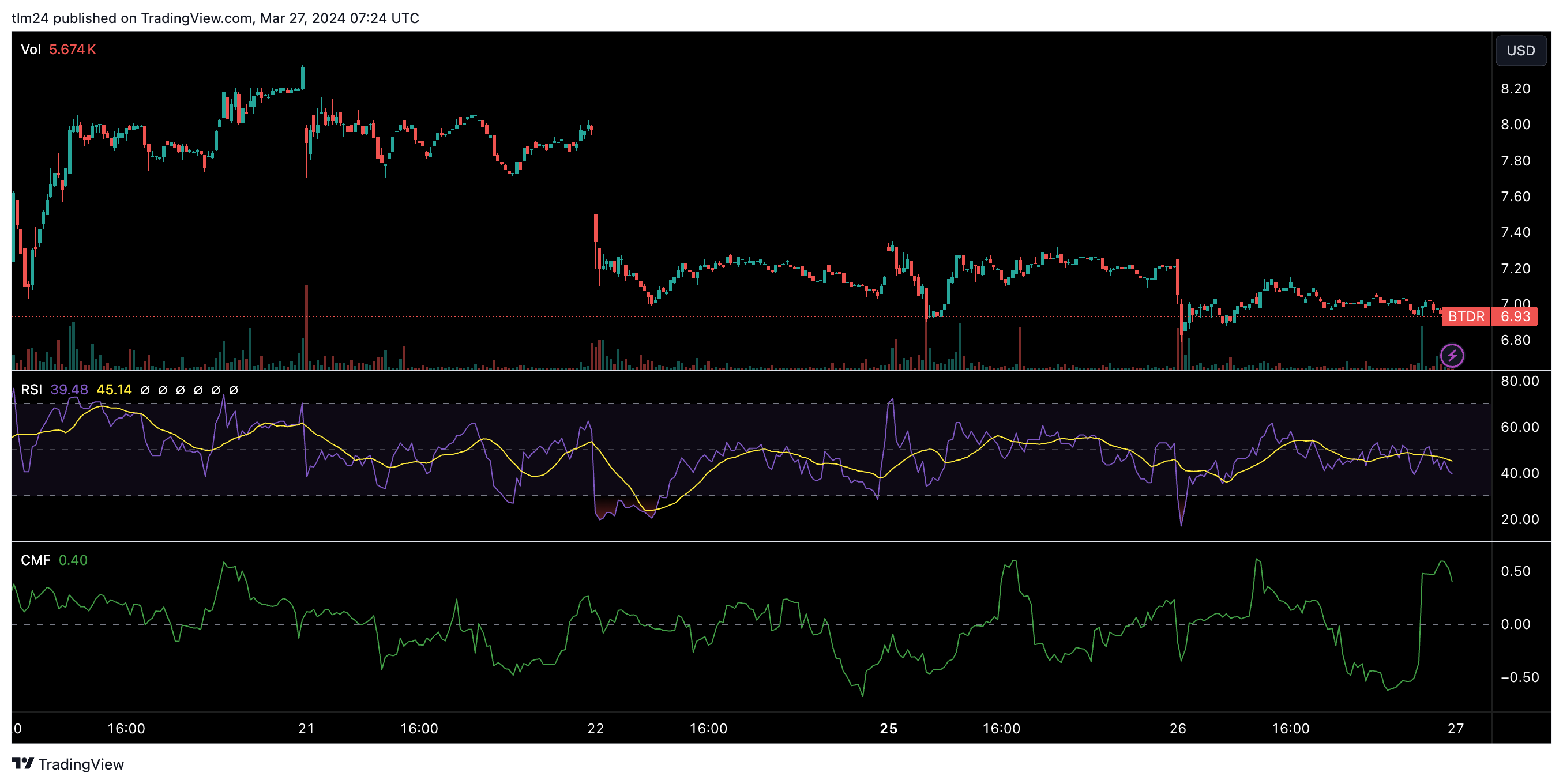Image resolution: width=1563 pixels, height=784 pixels.
Task: Click the first empty-value symbol after RSI values
Action: pyautogui.click(x=145, y=390)
